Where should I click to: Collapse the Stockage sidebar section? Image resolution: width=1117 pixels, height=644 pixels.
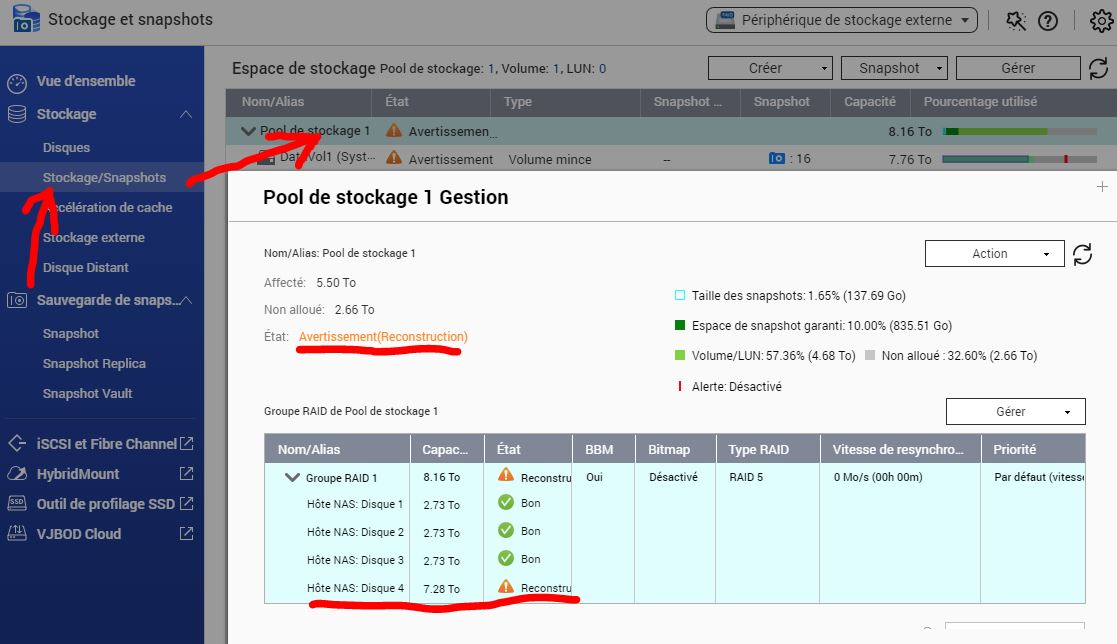tap(186, 114)
